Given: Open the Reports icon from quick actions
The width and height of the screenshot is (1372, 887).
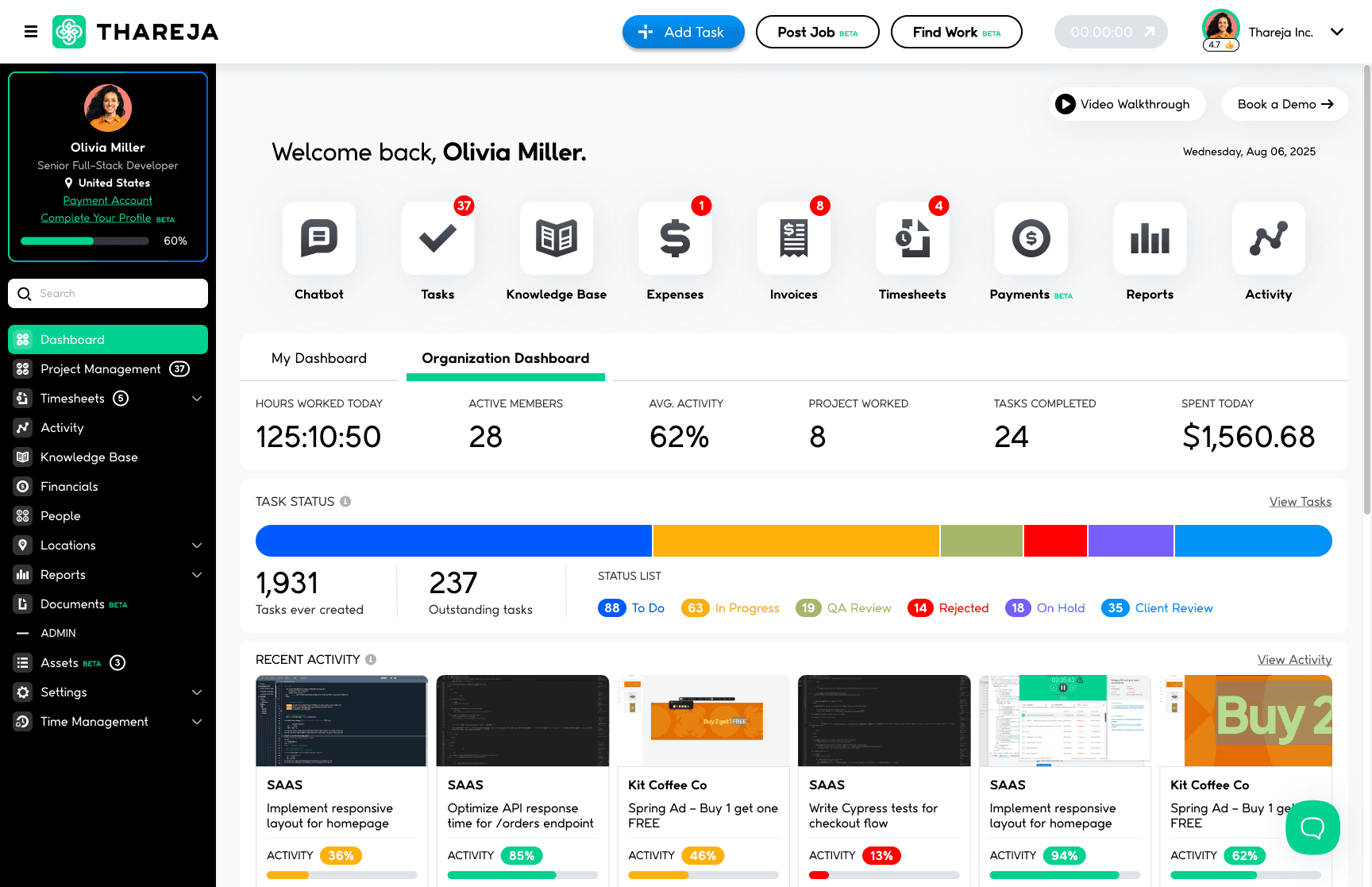Looking at the screenshot, I should pyautogui.click(x=1149, y=238).
